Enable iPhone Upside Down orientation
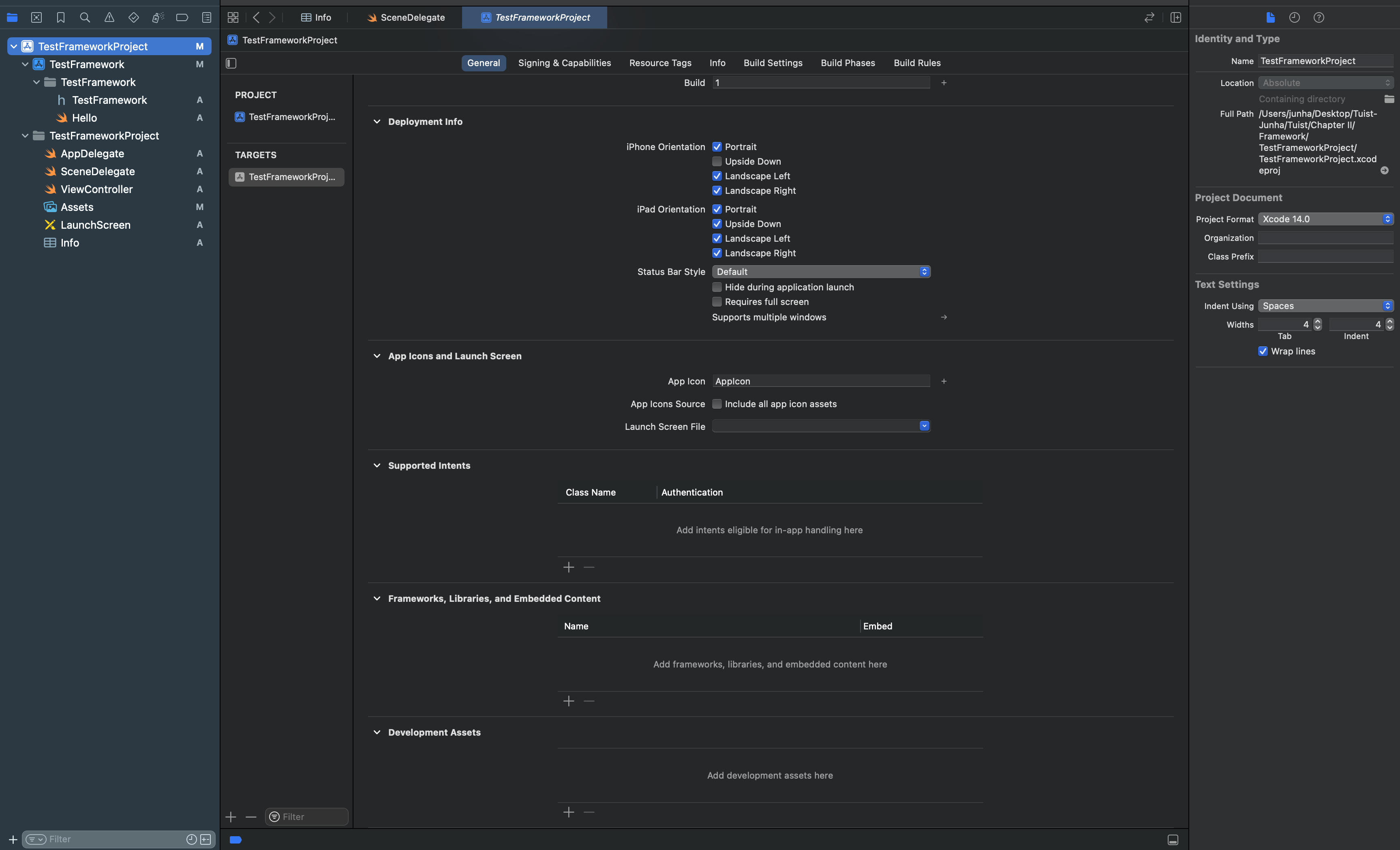This screenshot has width=1400, height=850. (717, 161)
